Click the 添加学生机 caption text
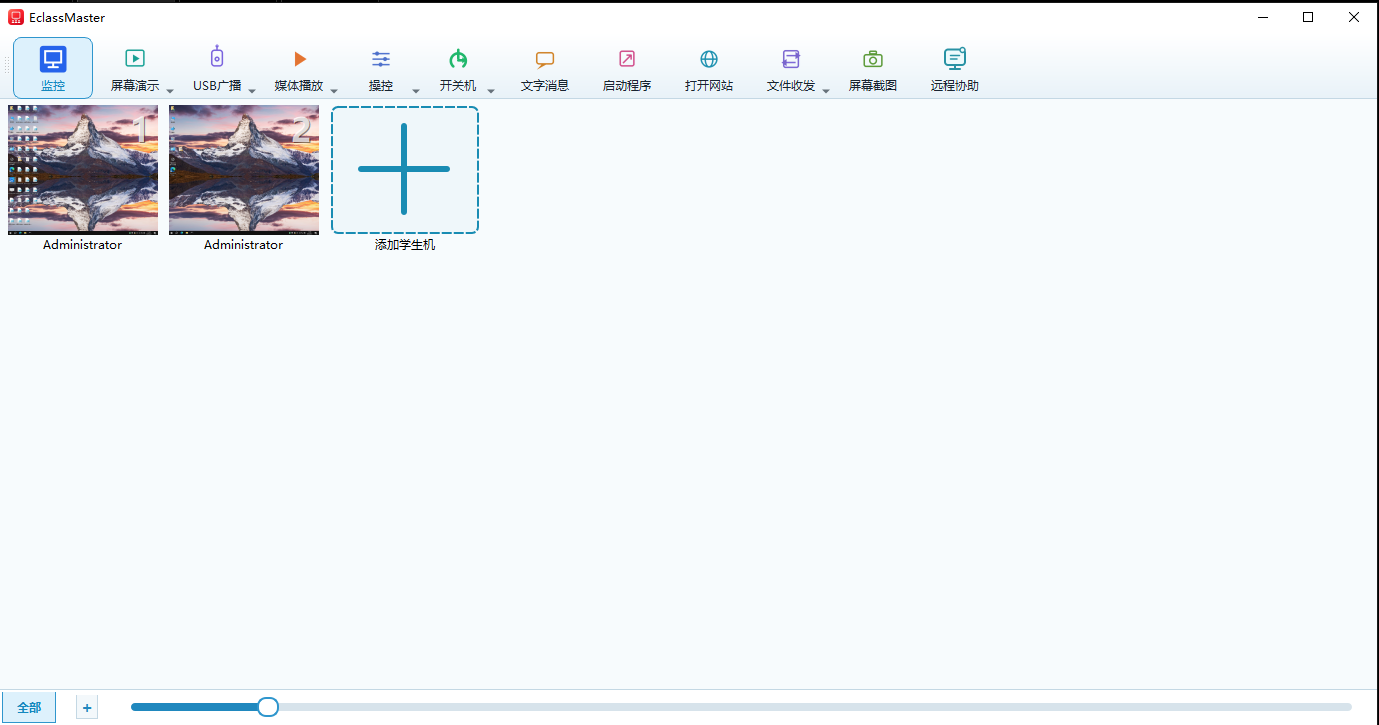Image resolution: width=1379 pixels, height=725 pixels. [405, 245]
